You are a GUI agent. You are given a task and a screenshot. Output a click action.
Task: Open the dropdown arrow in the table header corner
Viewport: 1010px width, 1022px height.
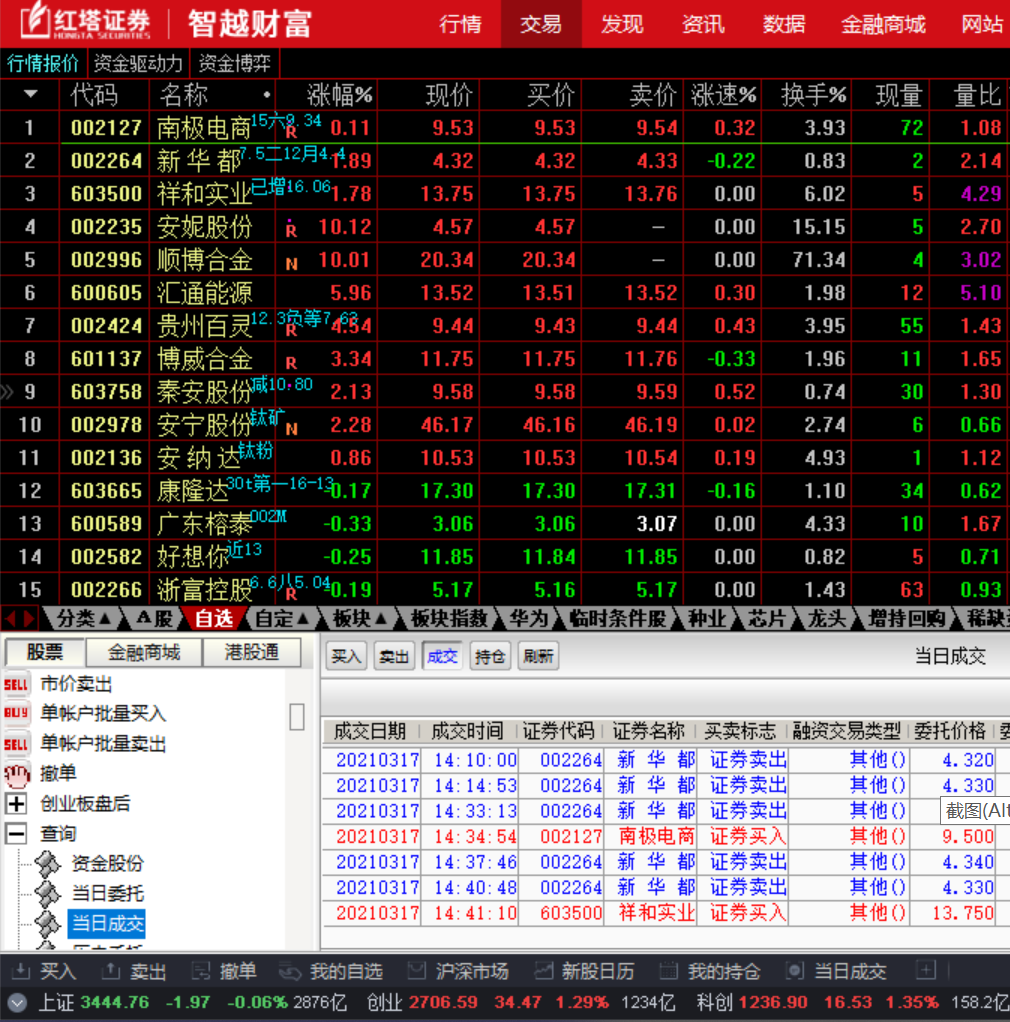click(x=30, y=95)
